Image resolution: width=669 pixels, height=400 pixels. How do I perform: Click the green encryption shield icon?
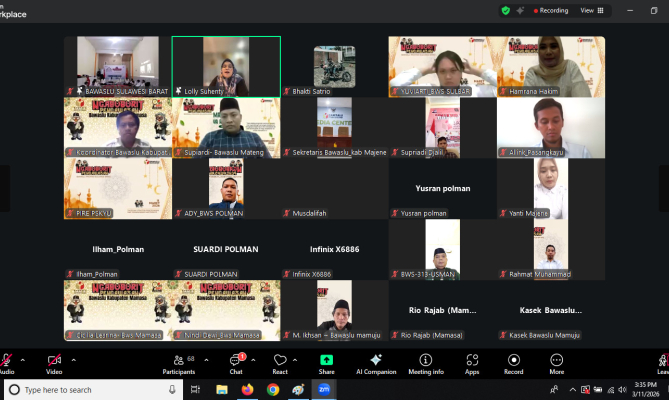506,10
